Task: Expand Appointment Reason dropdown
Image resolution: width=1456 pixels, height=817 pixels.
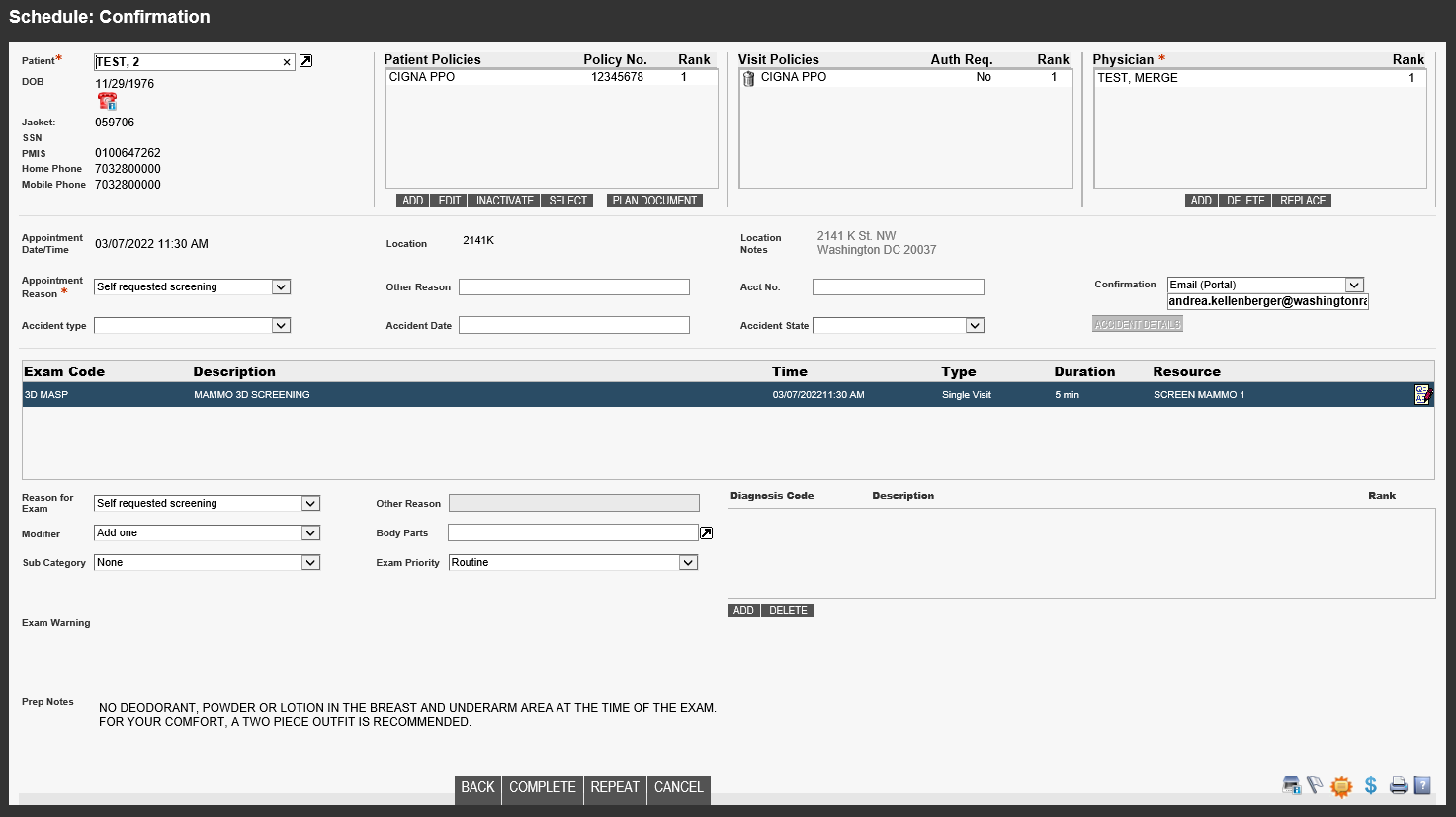Action: (281, 286)
